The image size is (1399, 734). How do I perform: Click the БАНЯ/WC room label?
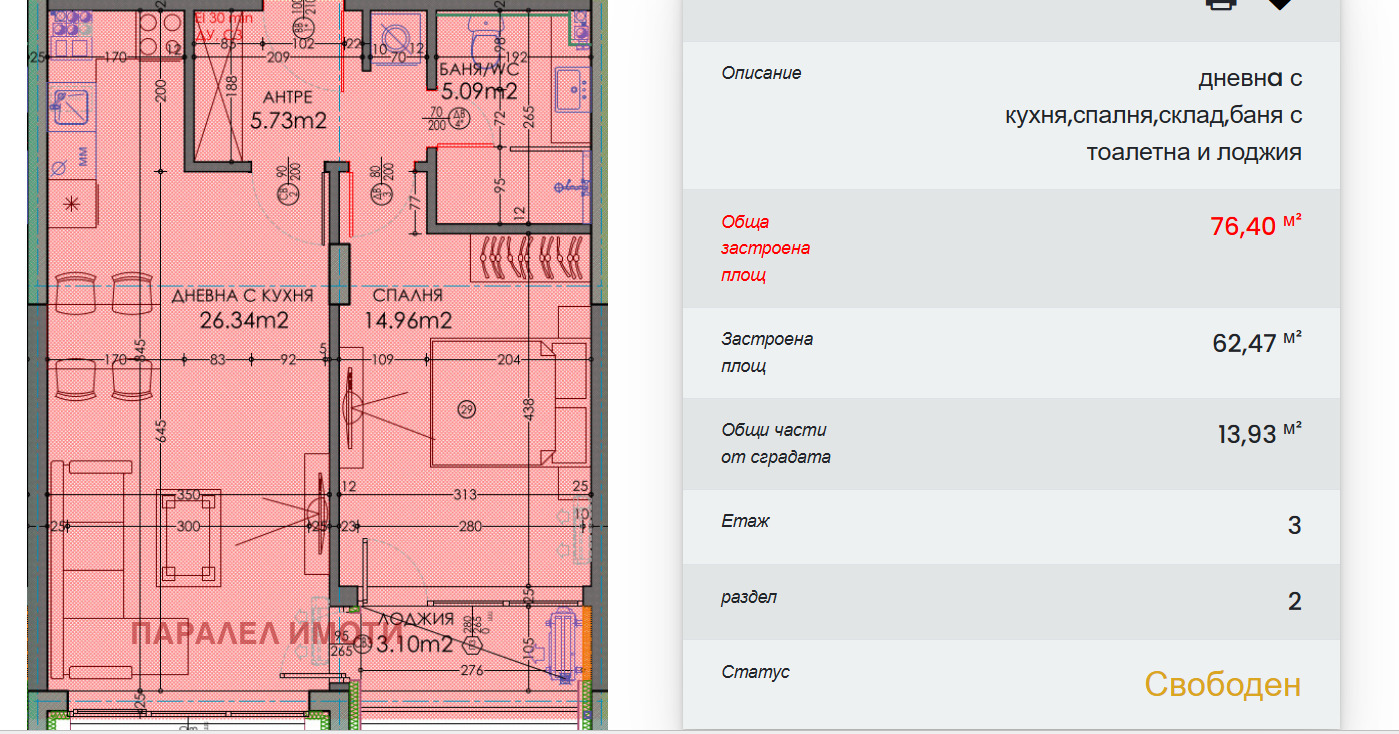pyautogui.click(x=479, y=81)
